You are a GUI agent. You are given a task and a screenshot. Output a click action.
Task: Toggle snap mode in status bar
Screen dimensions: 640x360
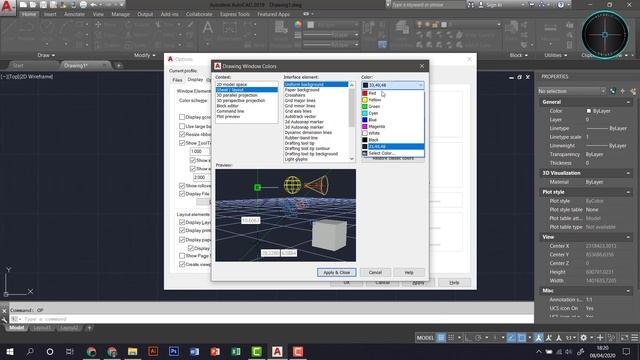[x=451, y=338]
